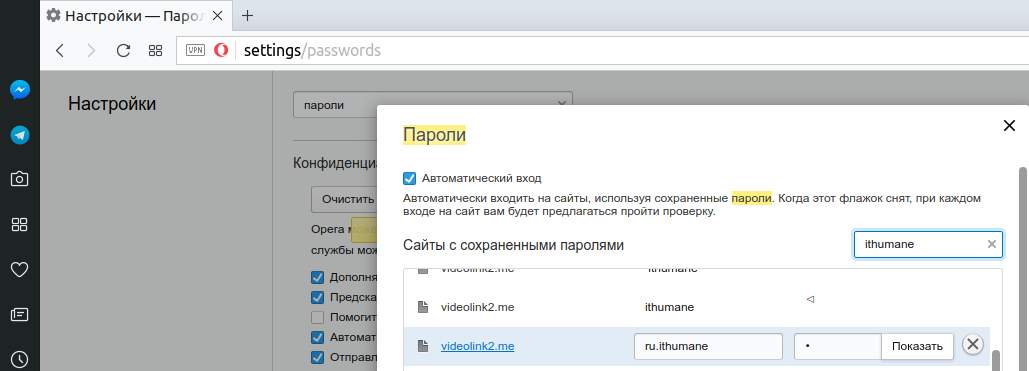The height and width of the screenshot is (371, 1029).
Task: Toggle the Автомат… checkbox in settings
Action: [318, 338]
